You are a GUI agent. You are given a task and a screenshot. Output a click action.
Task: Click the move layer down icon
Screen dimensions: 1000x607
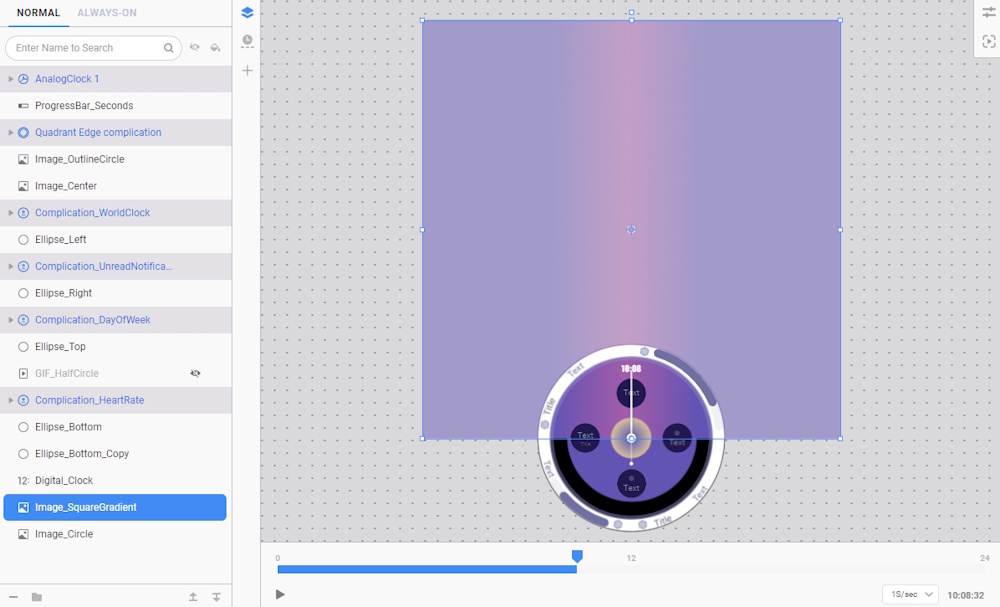click(x=216, y=597)
